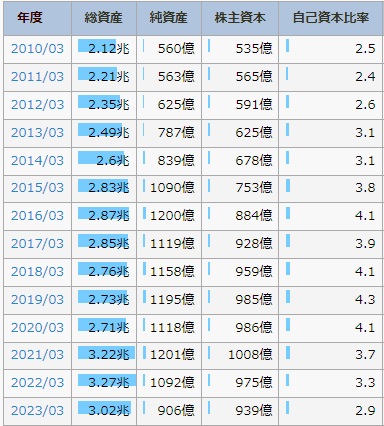Screen dimensions: 384x426
Task: Click the 1201億 net assets cell
Action: 169,354
